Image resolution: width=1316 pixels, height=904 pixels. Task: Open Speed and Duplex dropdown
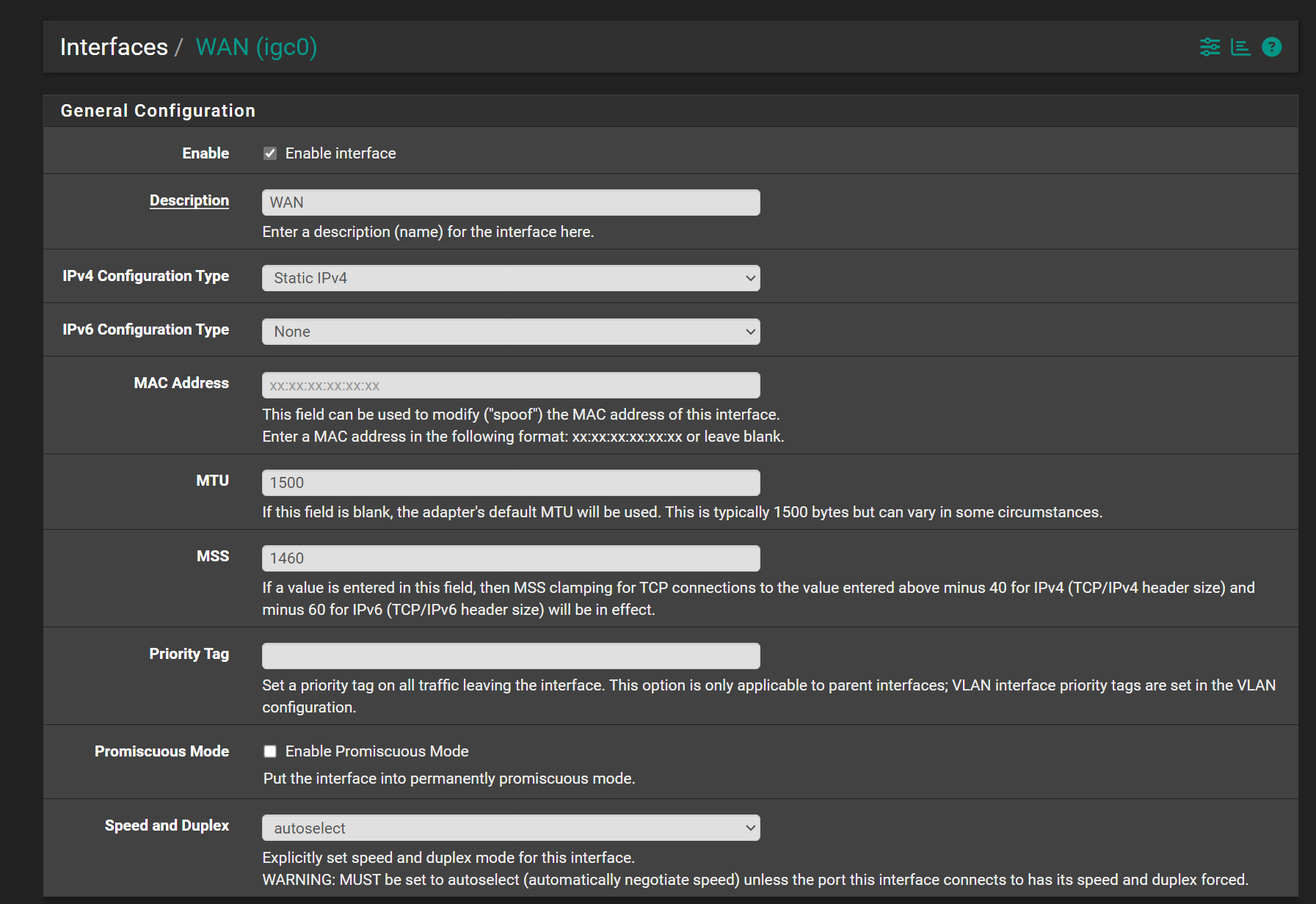point(511,828)
